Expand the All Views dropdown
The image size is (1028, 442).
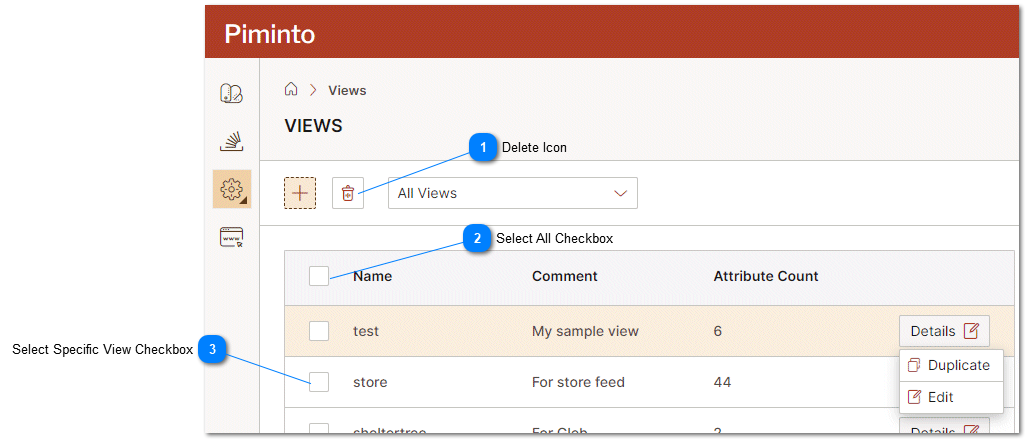[512, 193]
